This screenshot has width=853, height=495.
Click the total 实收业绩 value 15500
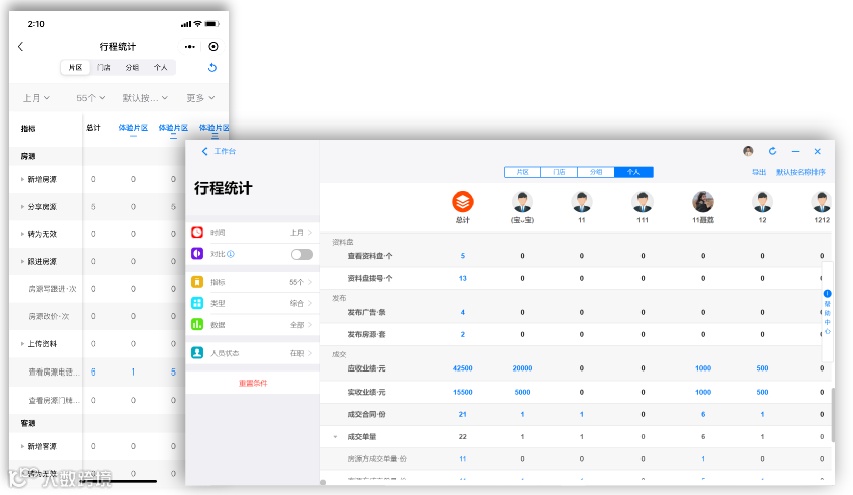pos(462,392)
